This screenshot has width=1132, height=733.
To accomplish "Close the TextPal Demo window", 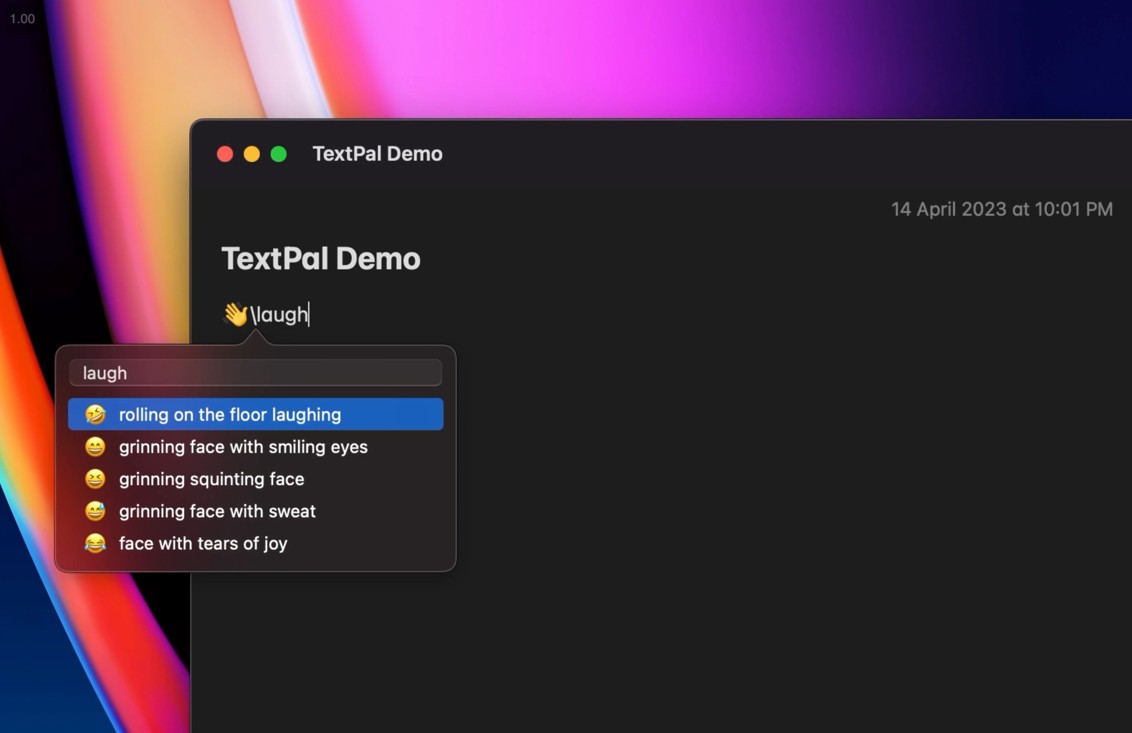I will pyautogui.click(x=225, y=154).
